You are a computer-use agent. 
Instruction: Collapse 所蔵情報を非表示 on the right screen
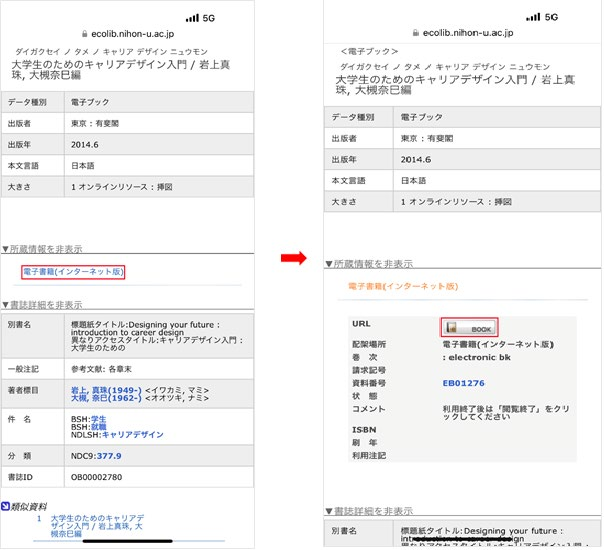[368, 264]
